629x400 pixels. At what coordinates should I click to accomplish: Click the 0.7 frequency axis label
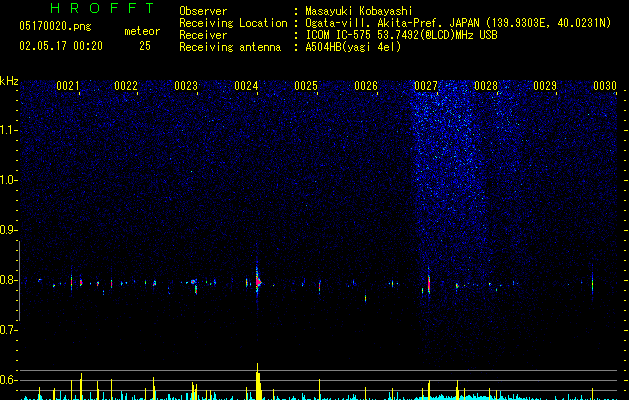8,330
